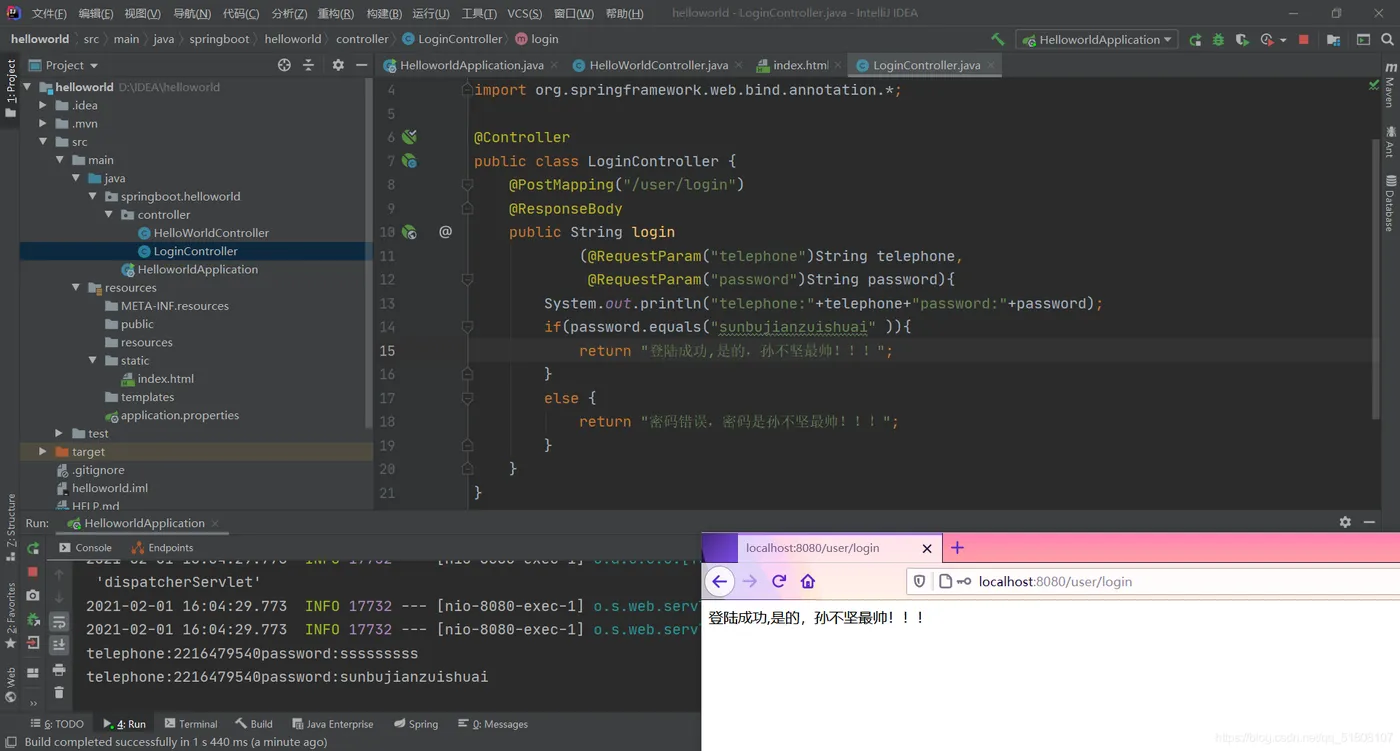
Task: Click the profiler run icon
Action: [1266, 40]
